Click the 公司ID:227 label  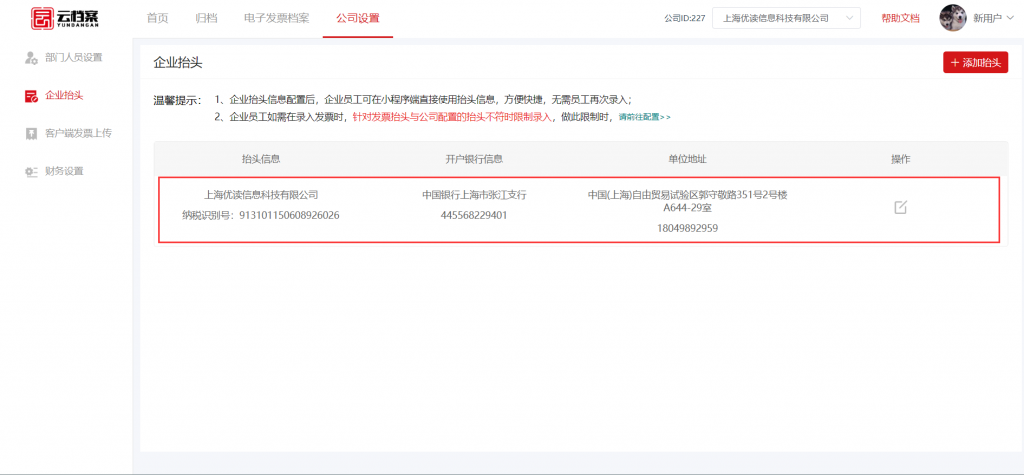[684, 18]
